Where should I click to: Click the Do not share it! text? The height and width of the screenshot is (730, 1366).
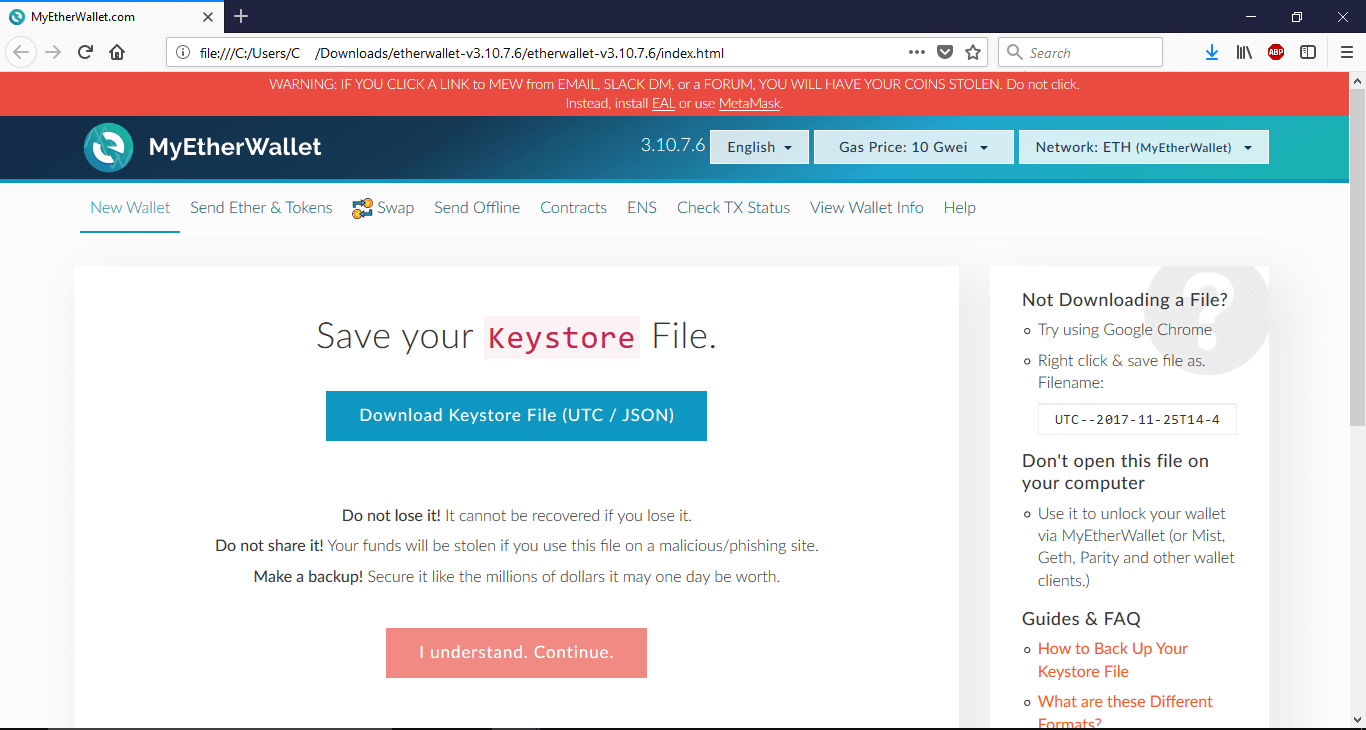click(270, 546)
